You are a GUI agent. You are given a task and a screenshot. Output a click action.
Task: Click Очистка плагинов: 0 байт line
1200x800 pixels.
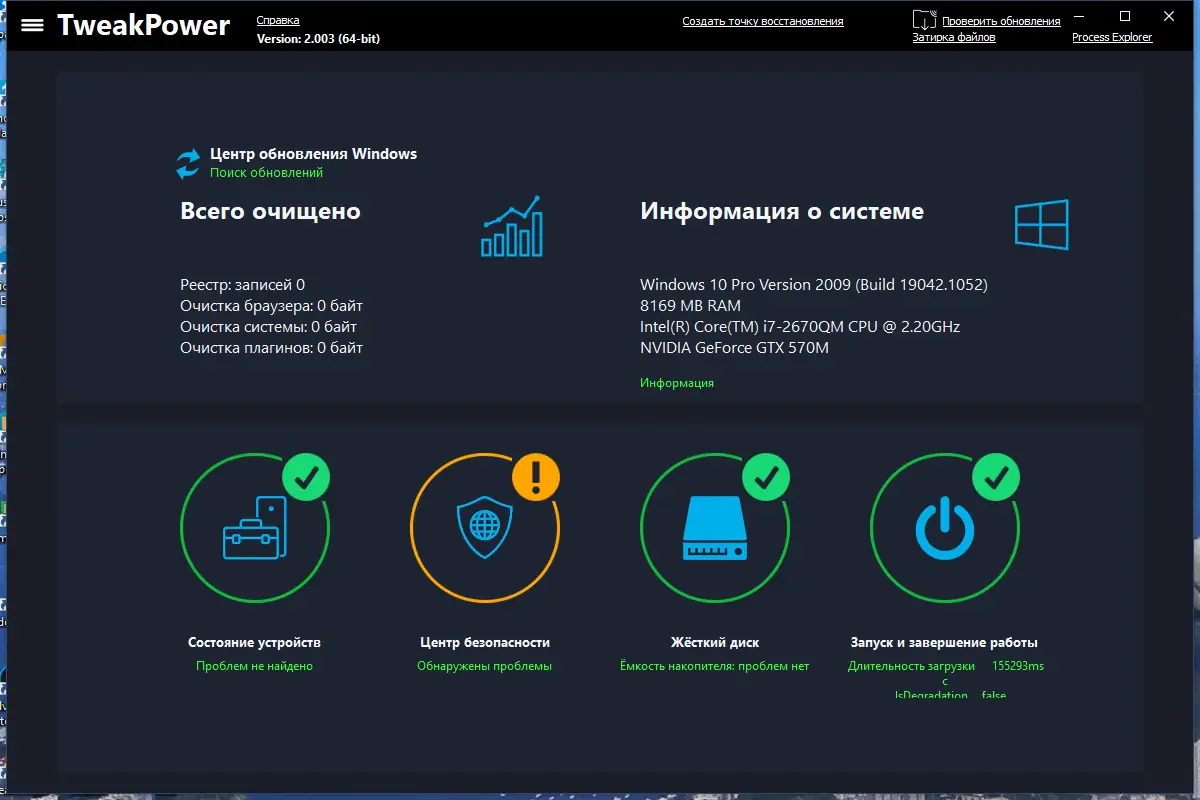[271, 348]
